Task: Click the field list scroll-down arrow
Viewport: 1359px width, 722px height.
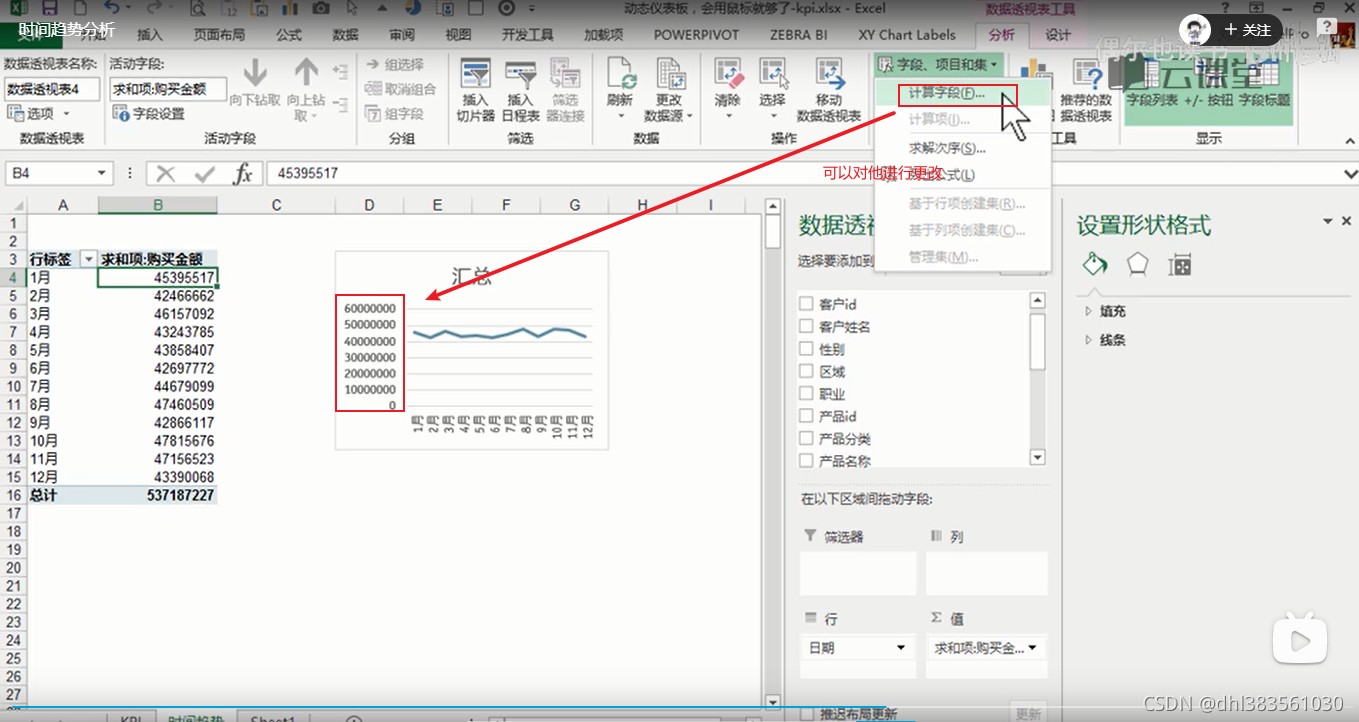Action: 1037,457
